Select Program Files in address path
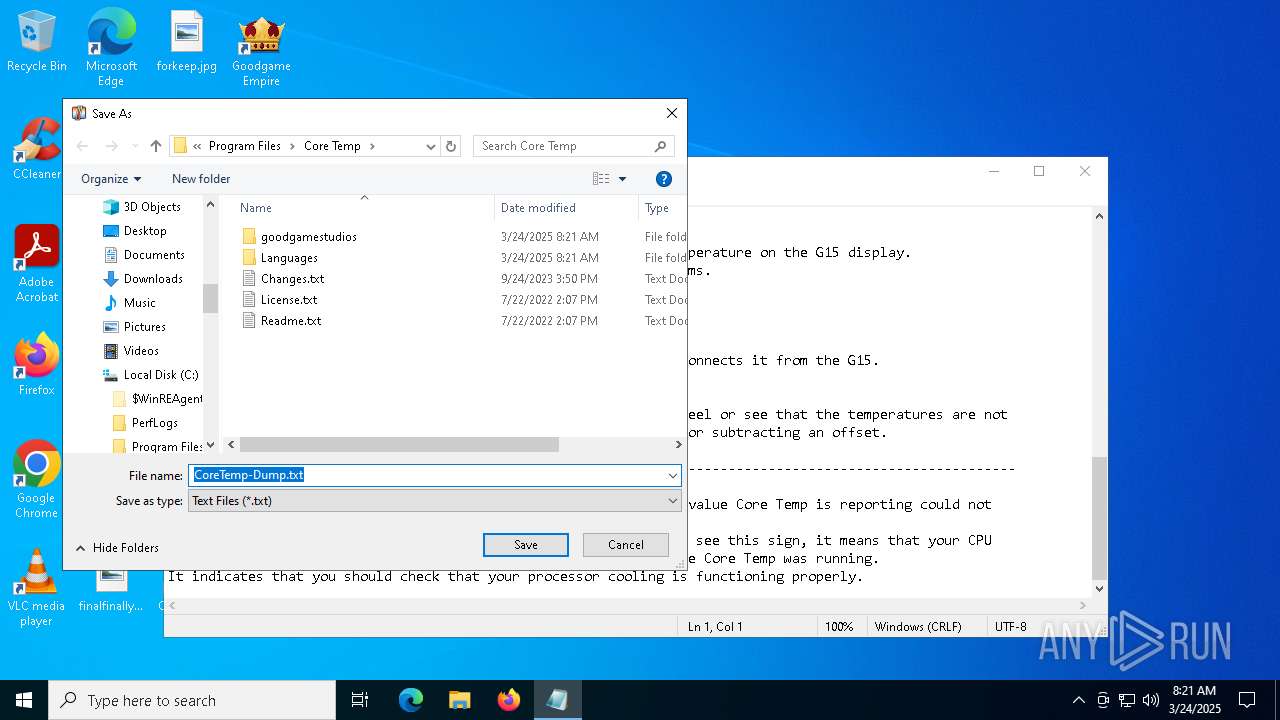The width and height of the screenshot is (1280, 720). tap(245, 146)
